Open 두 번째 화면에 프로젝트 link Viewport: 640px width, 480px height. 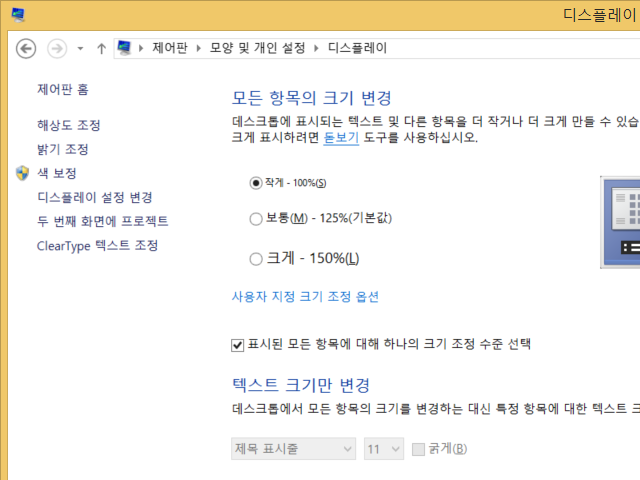[102, 221]
